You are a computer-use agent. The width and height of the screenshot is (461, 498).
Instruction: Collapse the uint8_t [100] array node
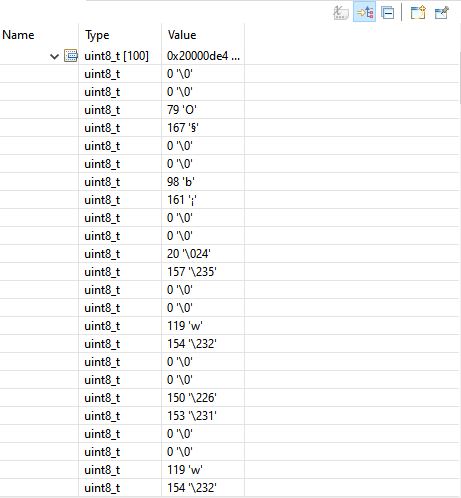pos(54,56)
